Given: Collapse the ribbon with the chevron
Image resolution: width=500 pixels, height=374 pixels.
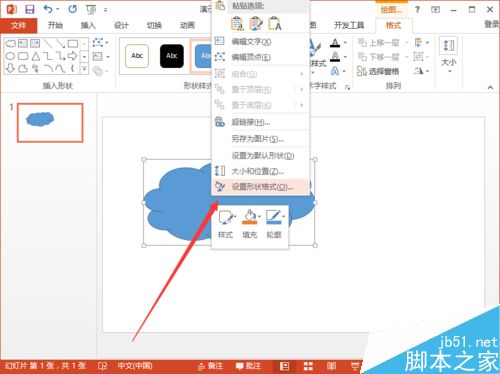Looking at the screenshot, I should coord(490,87).
